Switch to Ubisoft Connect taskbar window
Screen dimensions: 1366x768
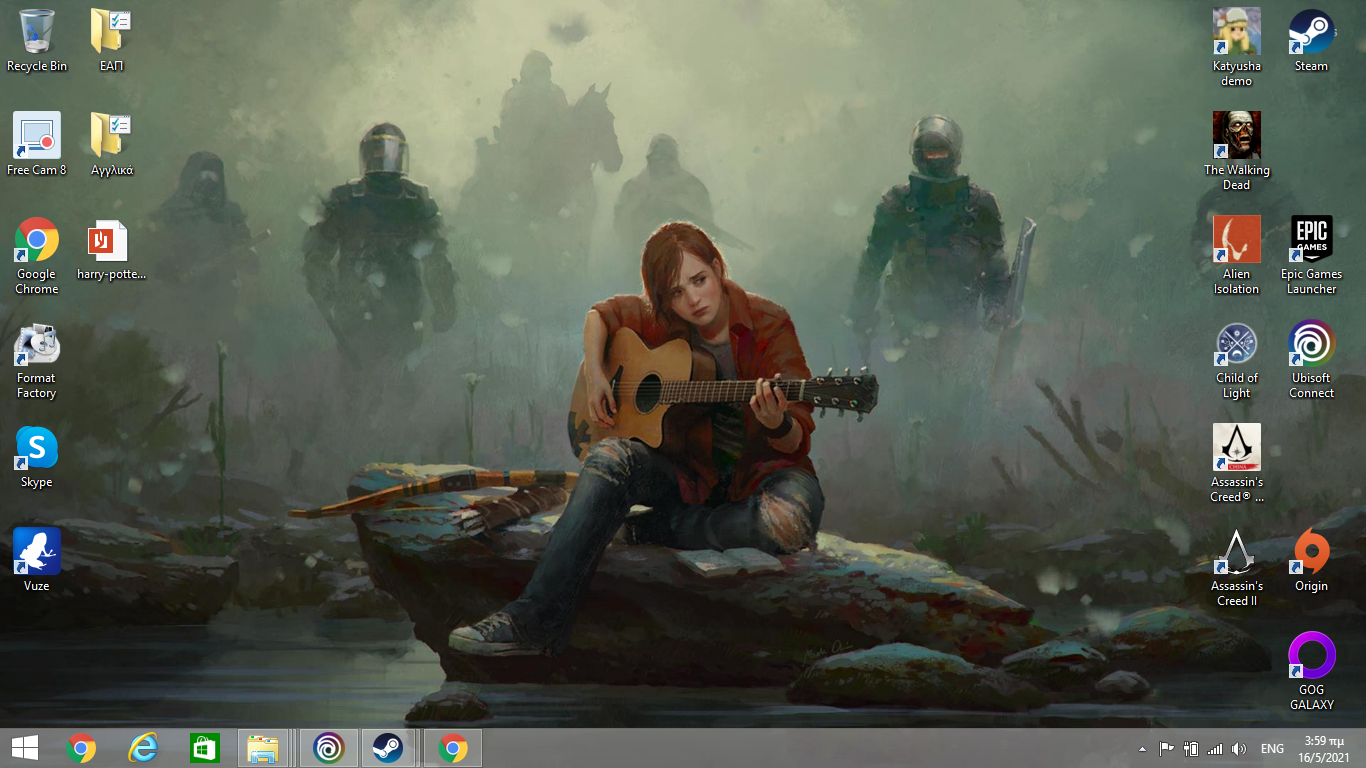[x=328, y=748]
